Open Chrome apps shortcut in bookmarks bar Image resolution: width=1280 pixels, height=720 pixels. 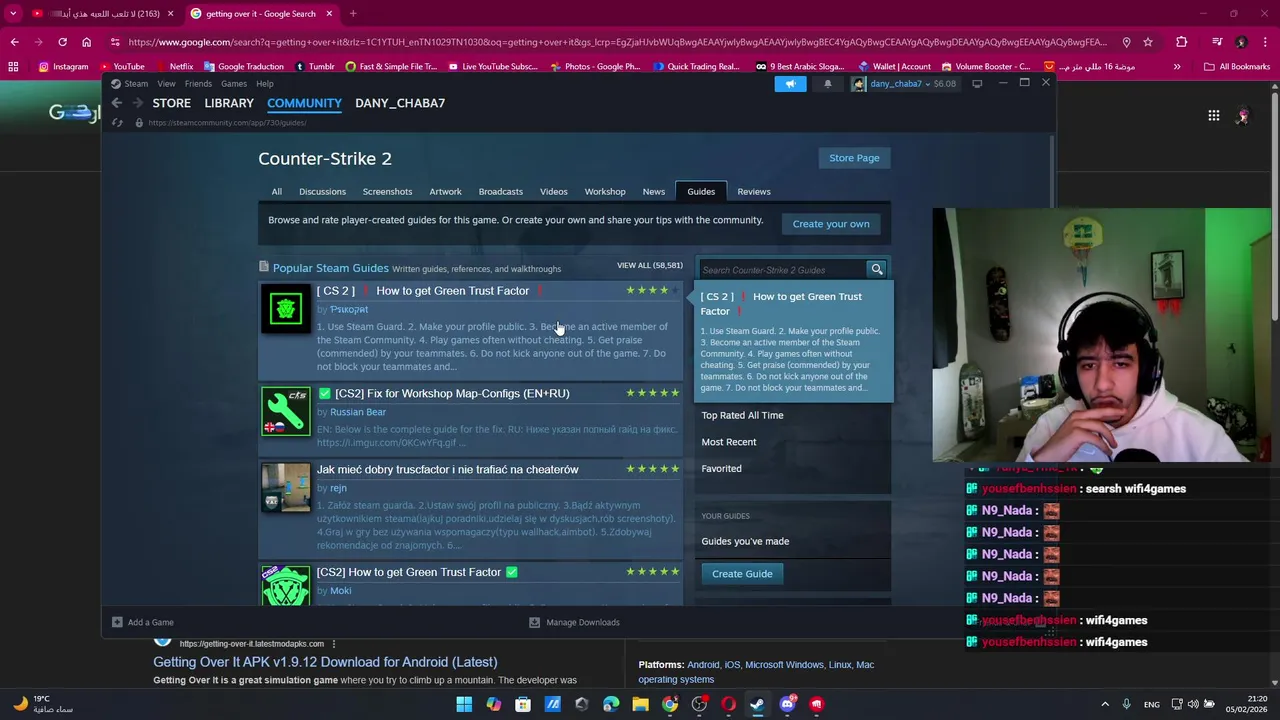pyautogui.click(x=13, y=67)
